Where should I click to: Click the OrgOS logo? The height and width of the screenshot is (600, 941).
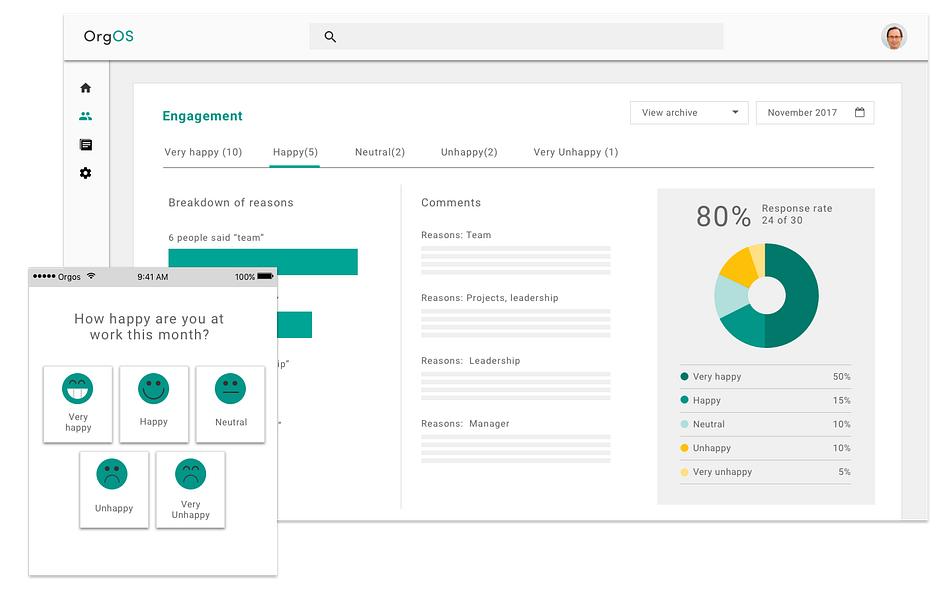point(109,37)
